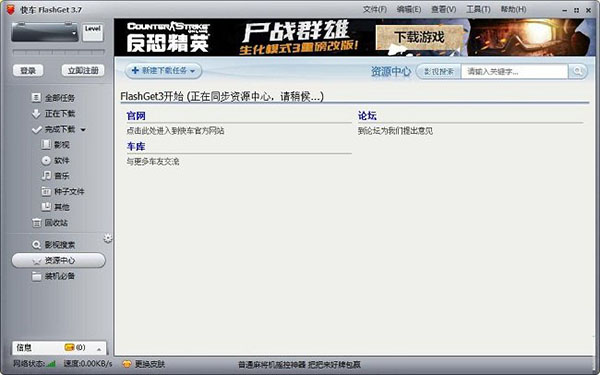
Task: Open the 文件(F) menu
Action: (375, 9)
